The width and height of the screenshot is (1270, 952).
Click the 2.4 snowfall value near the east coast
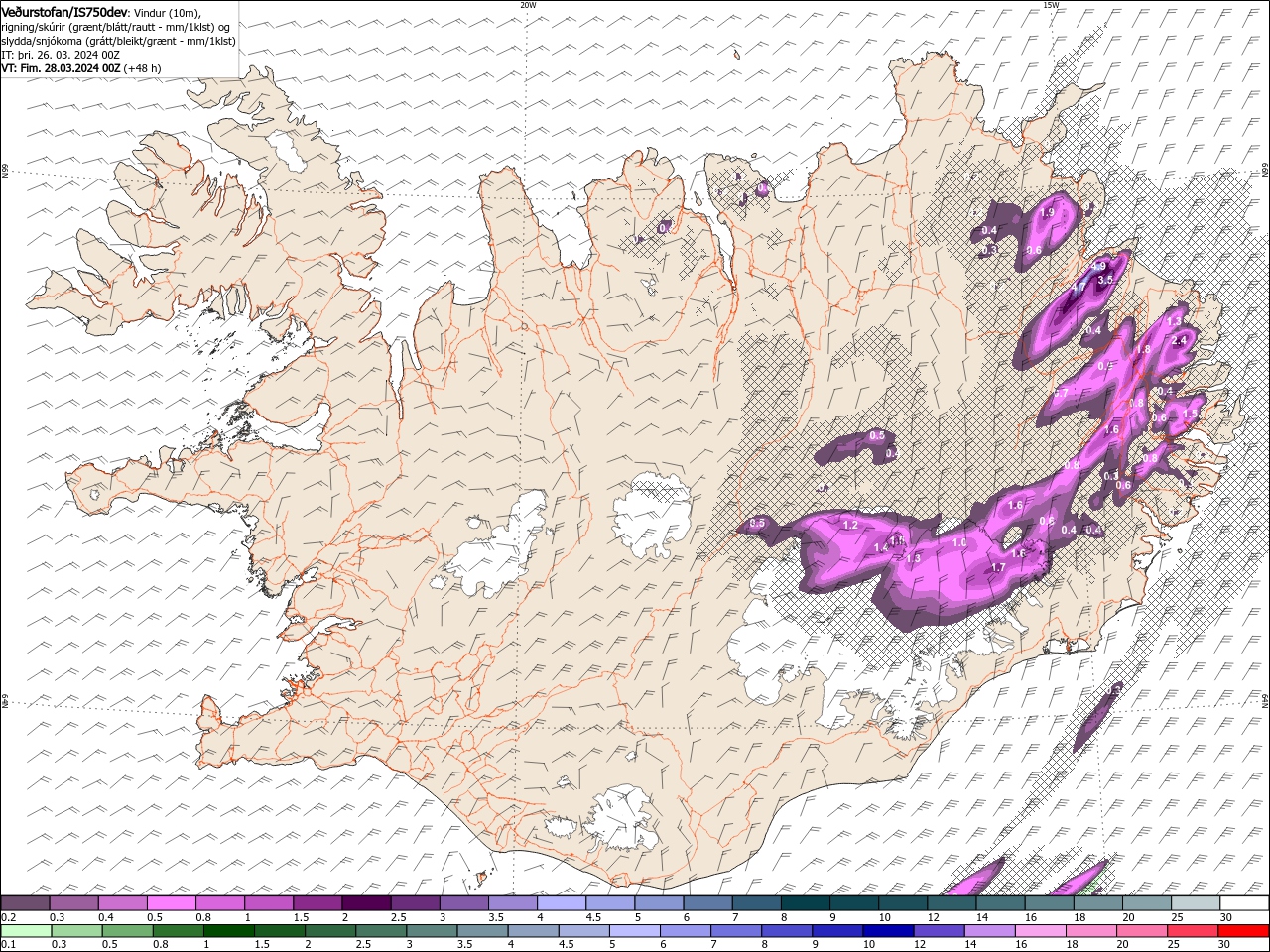pos(1179,340)
